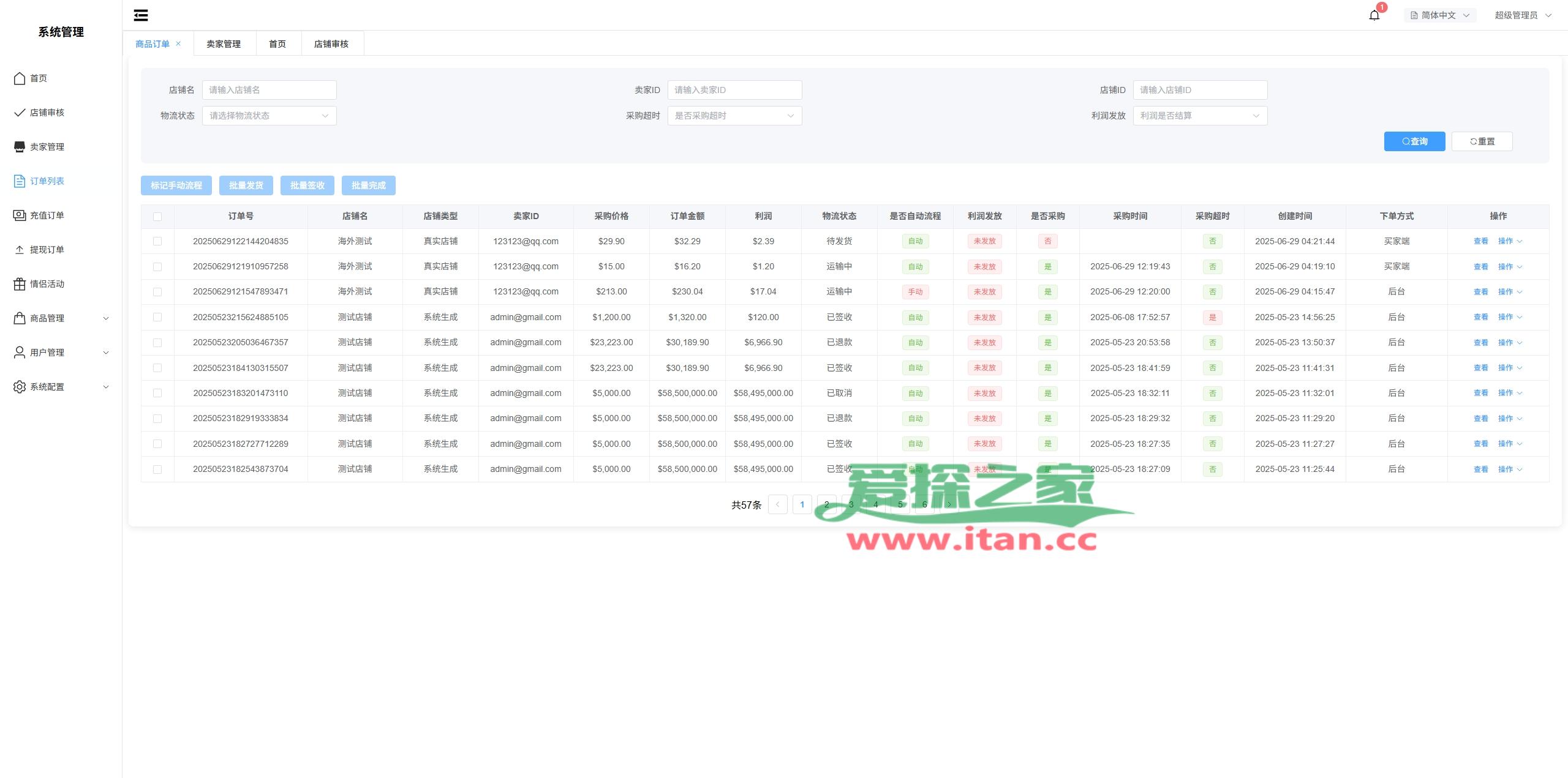Click the home icon in sidebar

(x=20, y=78)
